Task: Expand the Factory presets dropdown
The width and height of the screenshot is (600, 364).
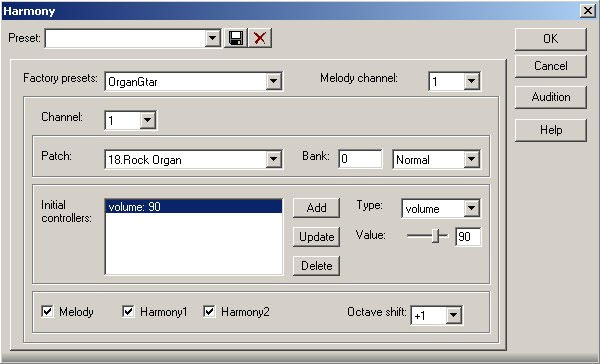Action: point(274,81)
